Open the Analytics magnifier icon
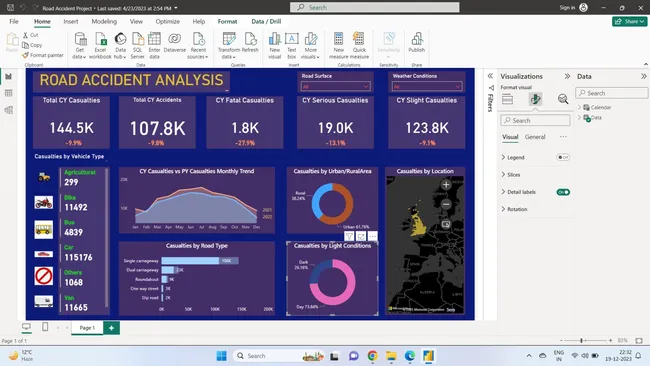The width and height of the screenshot is (650, 366). coord(563,99)
